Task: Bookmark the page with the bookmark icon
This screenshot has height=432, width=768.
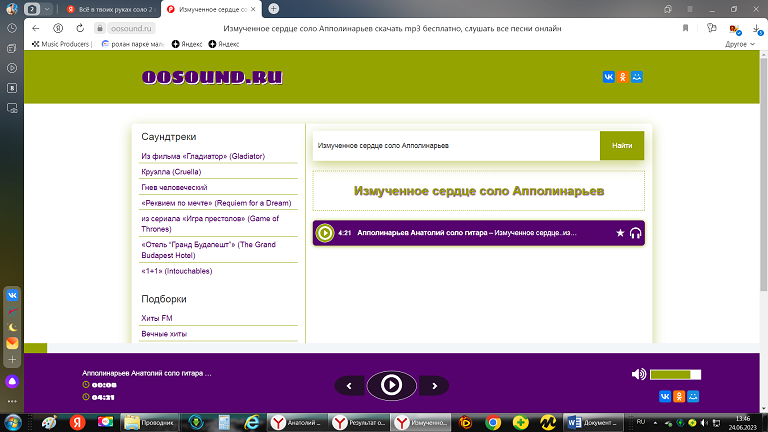Action: pos(685,28)
